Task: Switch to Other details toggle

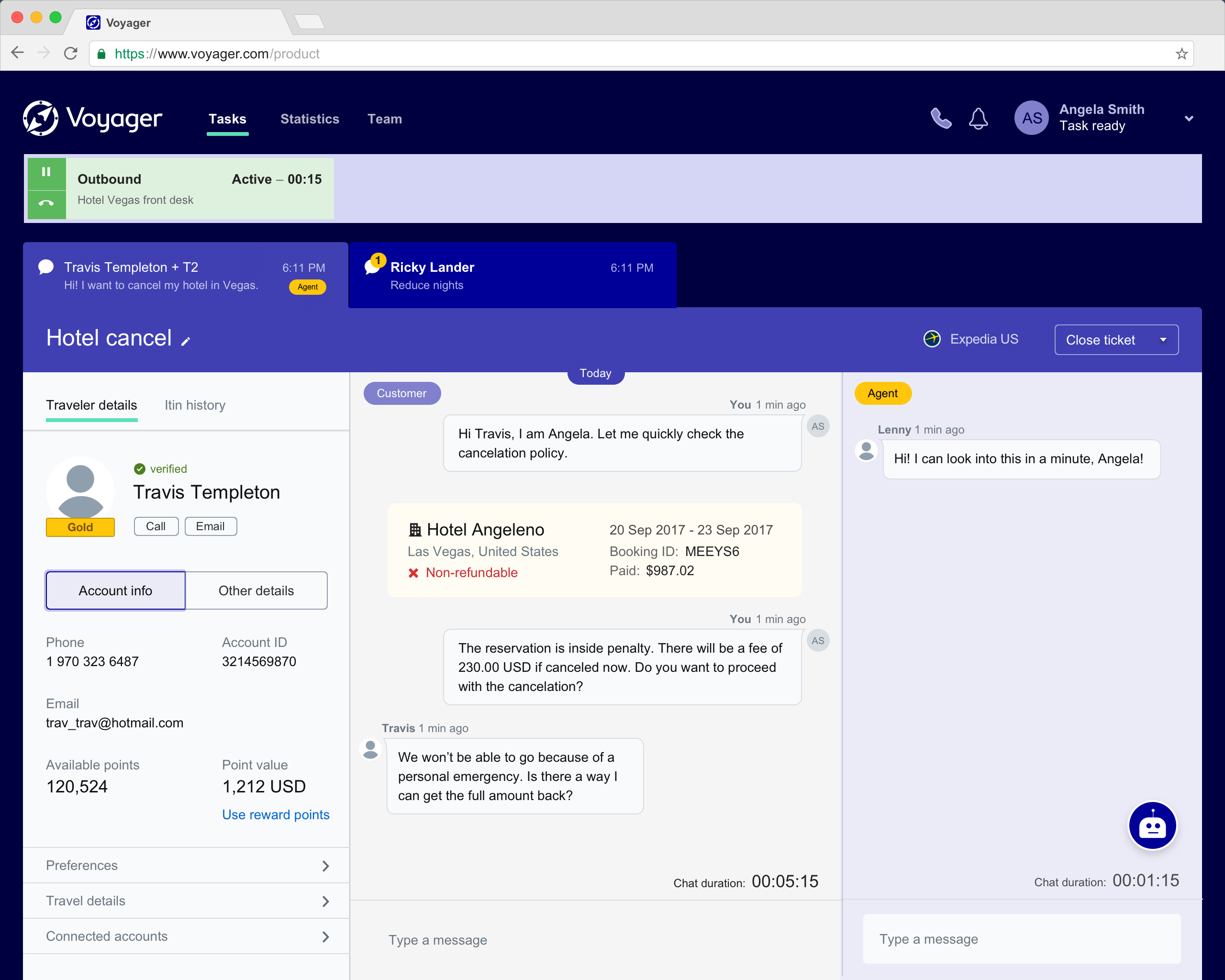Action: (256, 591)
